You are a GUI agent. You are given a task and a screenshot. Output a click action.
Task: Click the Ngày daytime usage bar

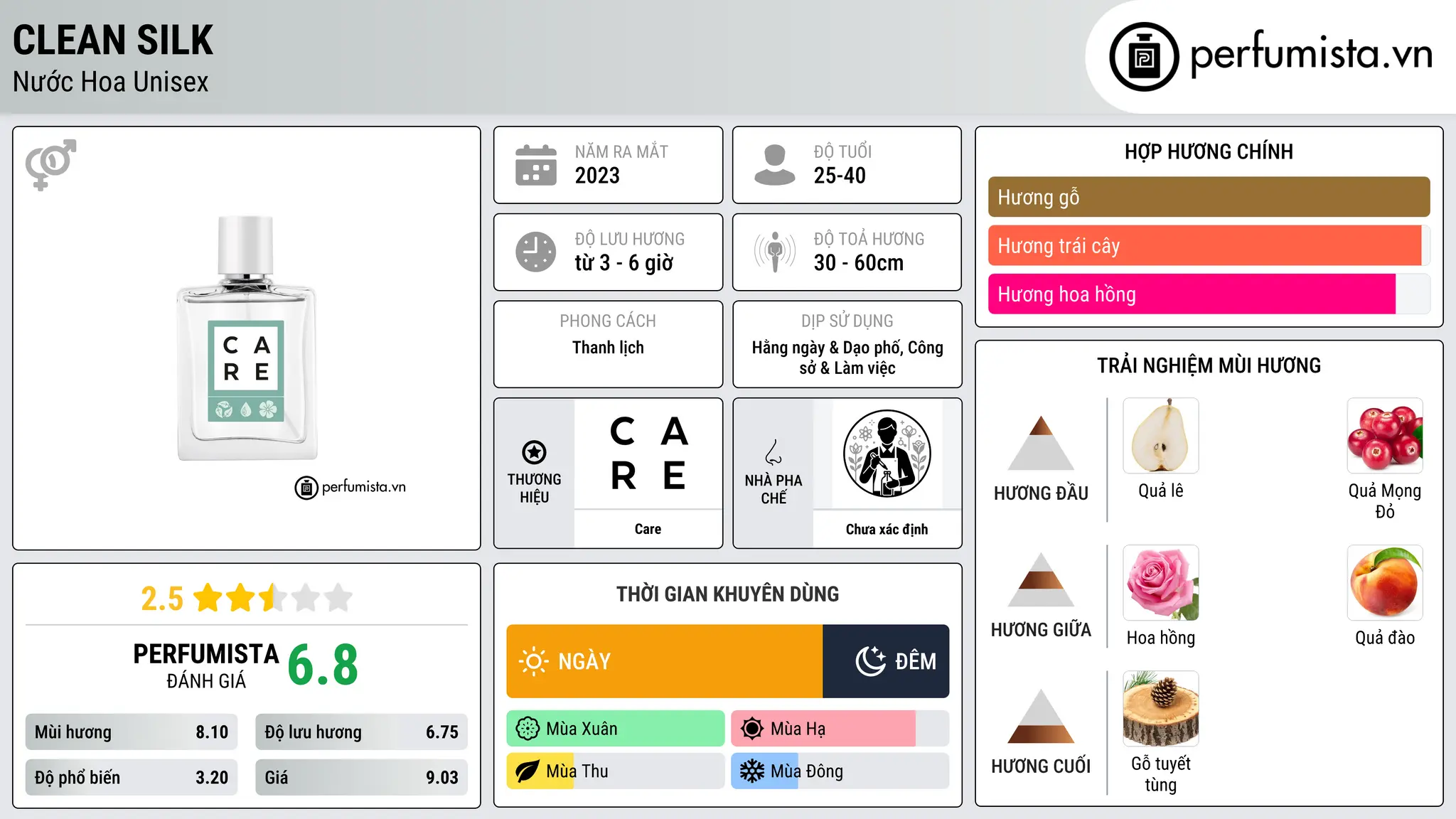point(665,661)
